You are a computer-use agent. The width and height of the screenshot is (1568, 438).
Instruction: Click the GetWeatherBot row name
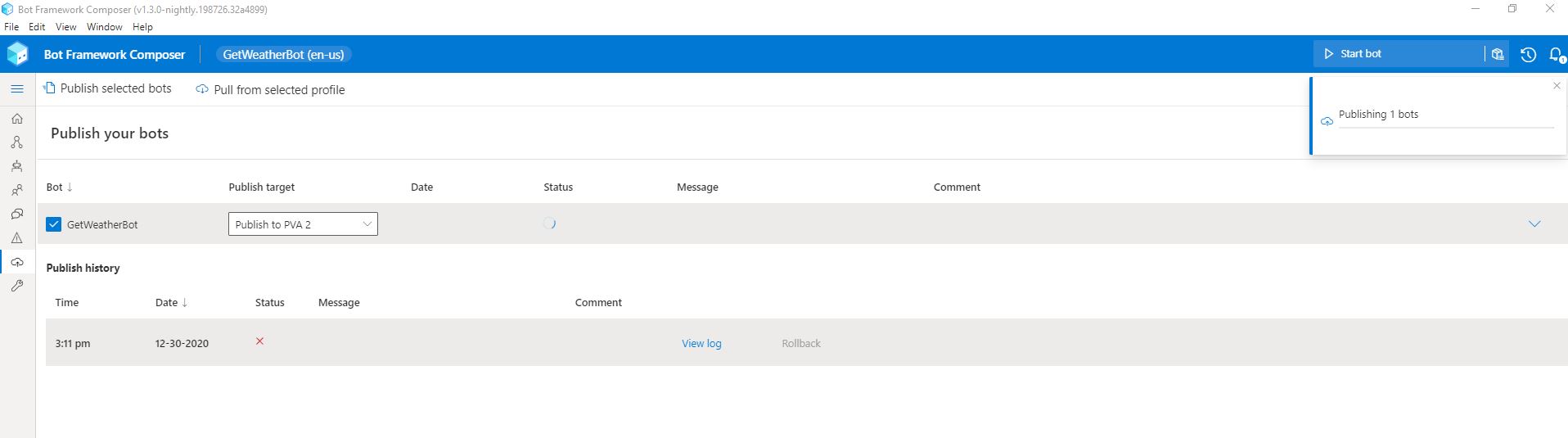point(102,225)
